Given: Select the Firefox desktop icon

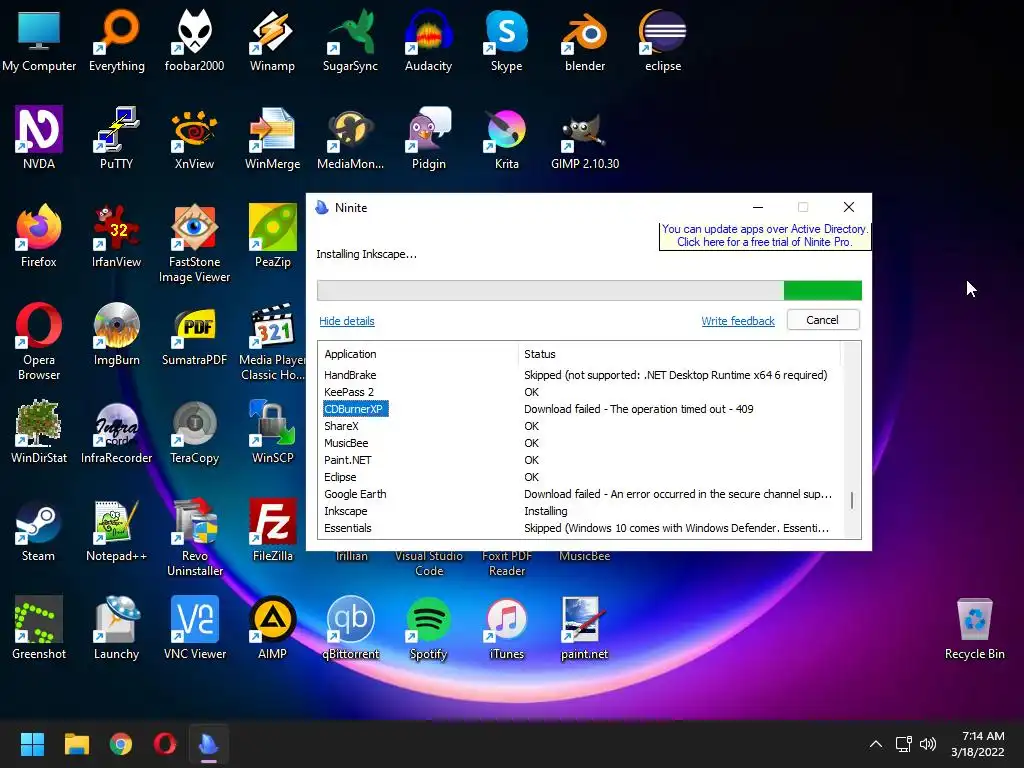Looking at the screenshot, I should click(x=39, y=236).
